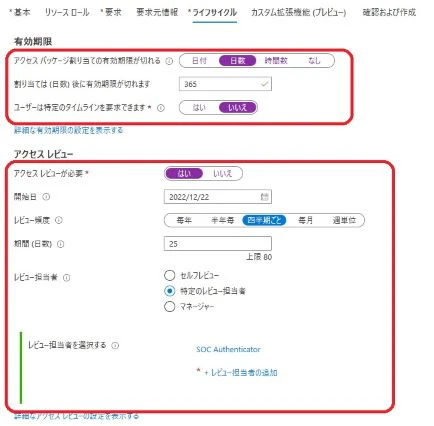Open 詳細なアクセス レビューの設定を表示する link

click(x=76, y=416)
